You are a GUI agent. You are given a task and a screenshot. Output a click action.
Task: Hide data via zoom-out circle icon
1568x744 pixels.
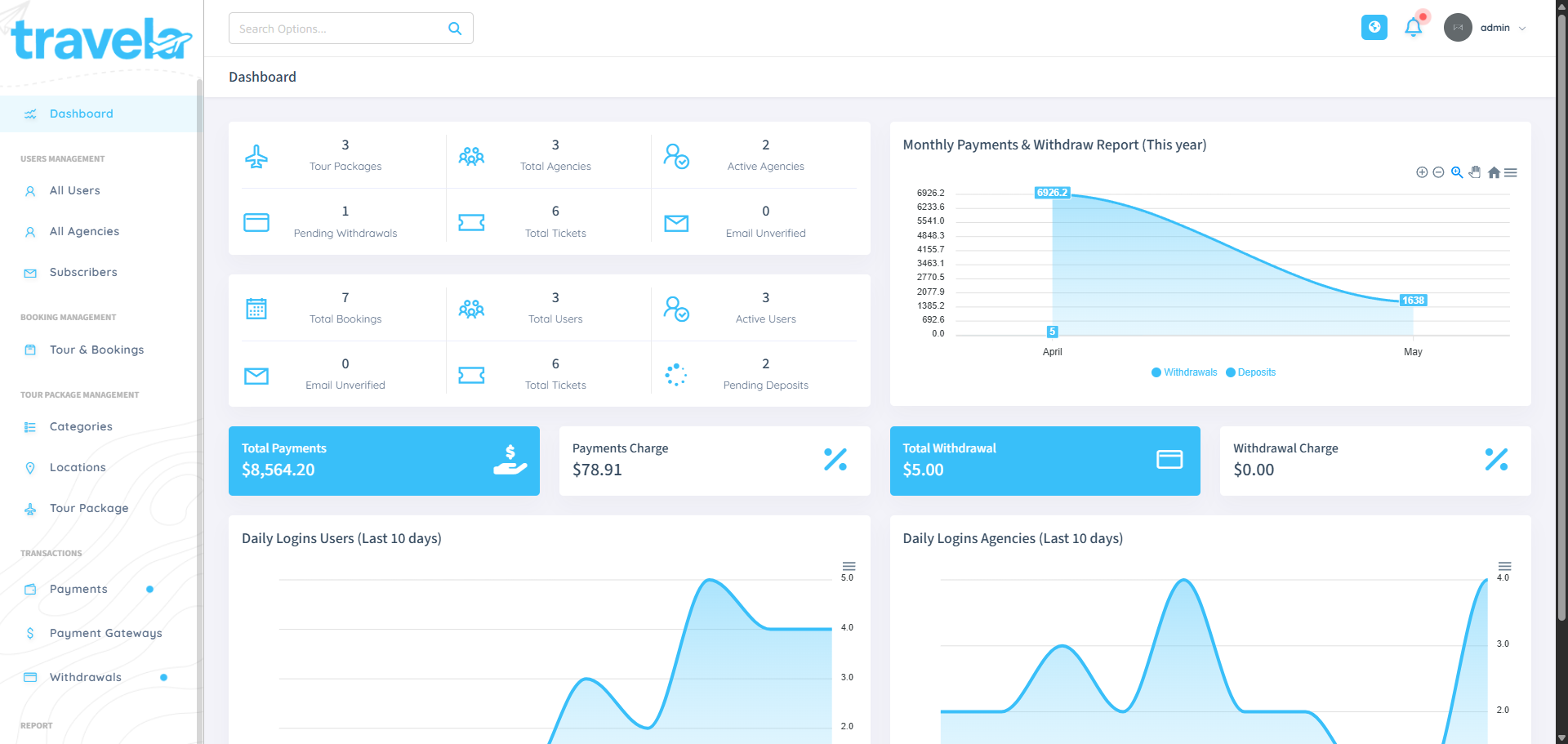(x=1438, y=172)
